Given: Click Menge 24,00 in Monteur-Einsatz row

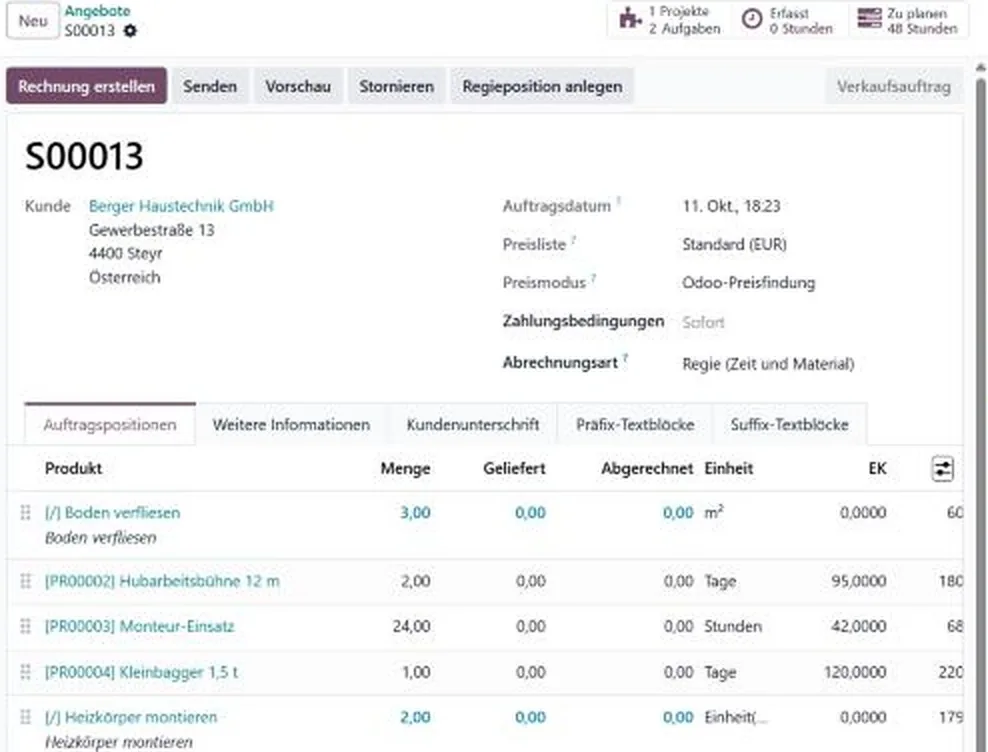Looking at the screenshot, I should point(411,626).
